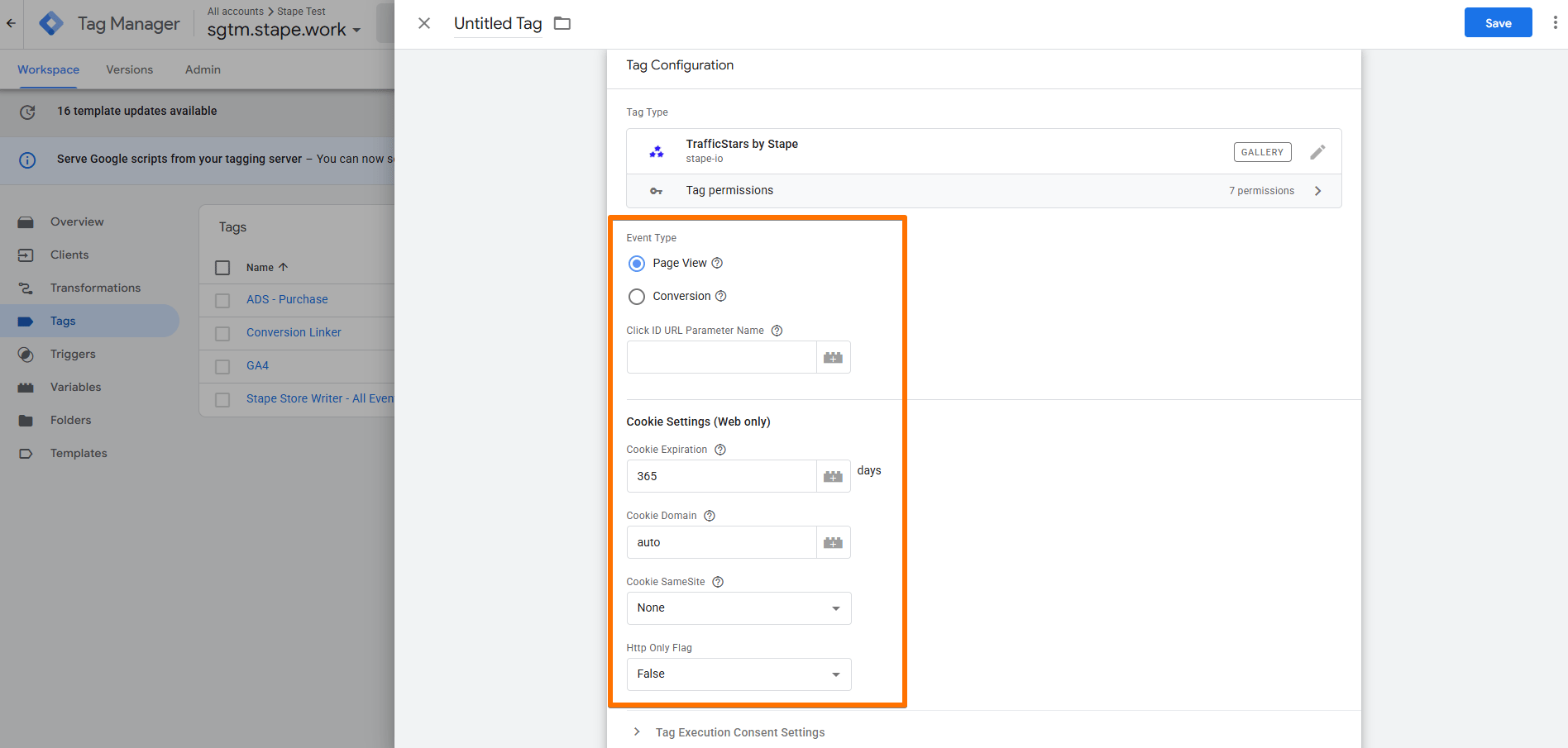Check the GA4 tag checkbox
The image size is (1568, 748).
point(222,366)
